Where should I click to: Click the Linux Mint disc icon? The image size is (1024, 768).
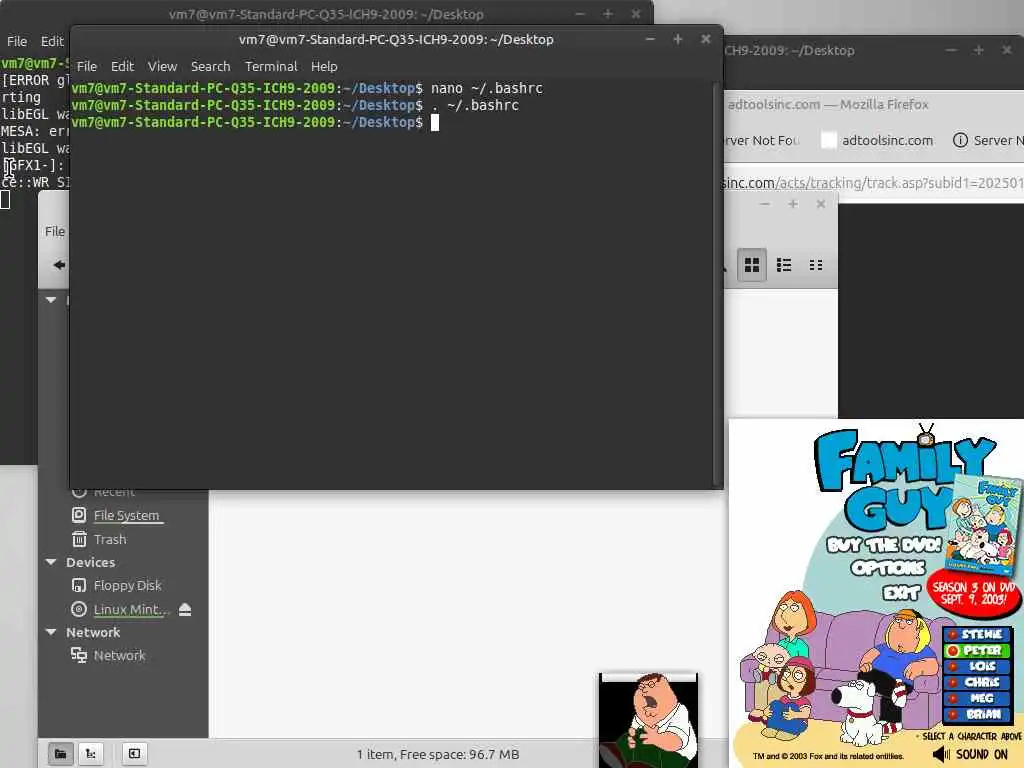coord(78,609)
